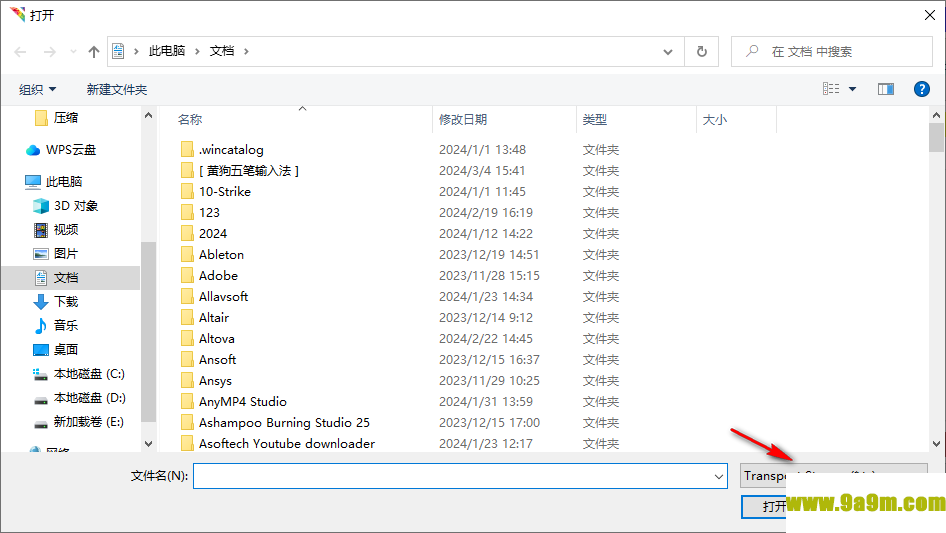Select the Ansoft folder

[x=217, y=360]
